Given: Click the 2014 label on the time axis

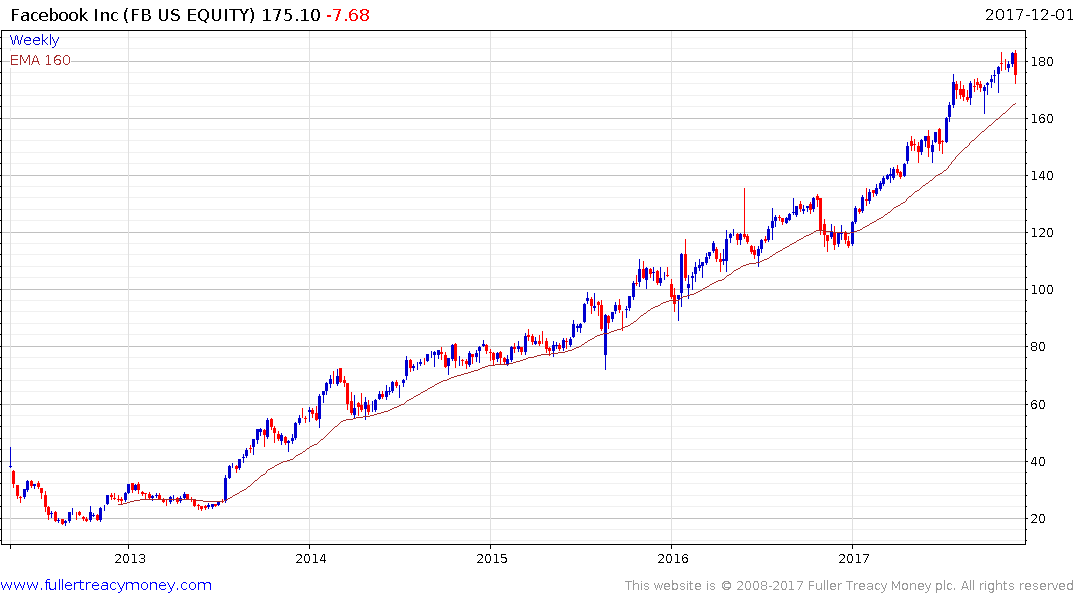Looking at the screenshot, I should [x=311, y=558].
